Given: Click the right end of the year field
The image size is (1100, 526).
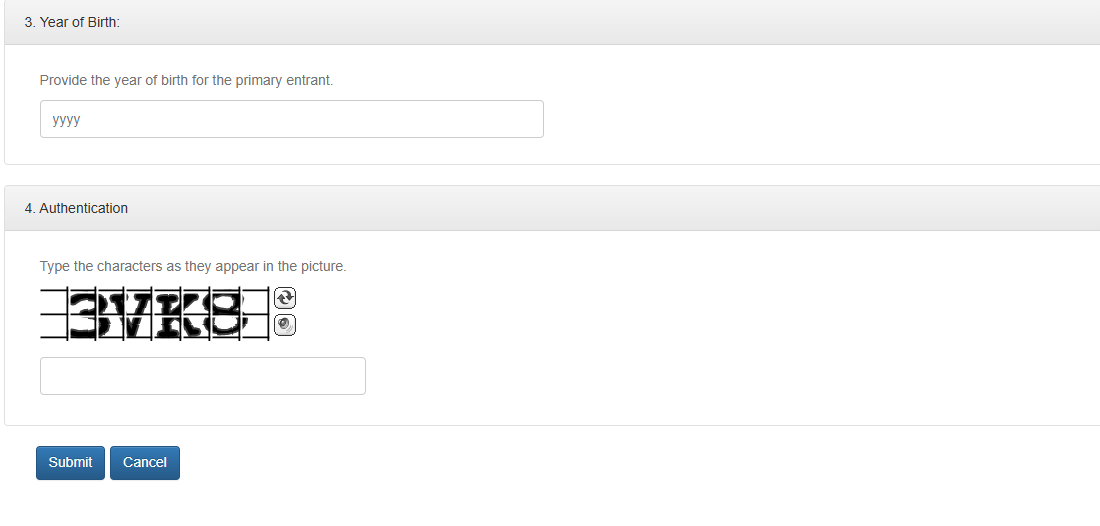Looking at the screenshot, I should (530, 119).
